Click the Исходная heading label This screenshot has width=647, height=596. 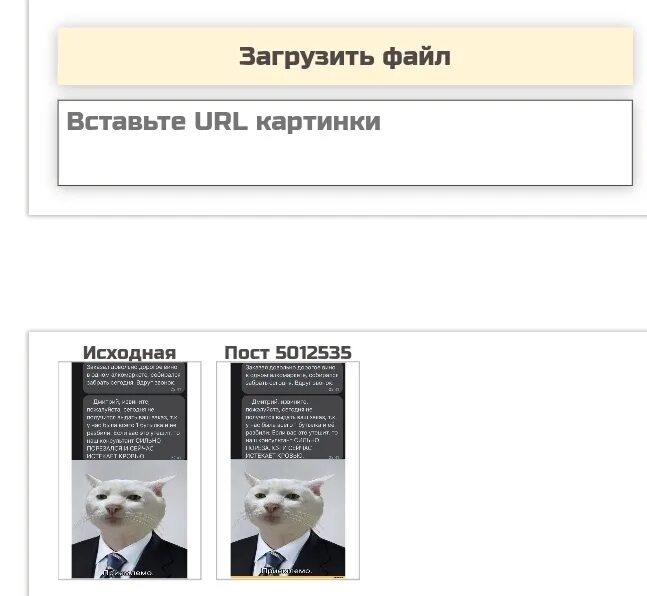click(130, 352)
